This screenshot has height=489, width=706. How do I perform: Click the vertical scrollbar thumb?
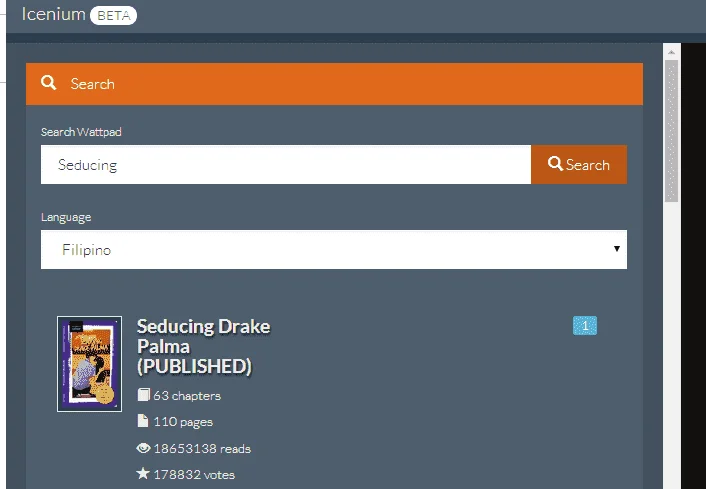coord(671,131)
